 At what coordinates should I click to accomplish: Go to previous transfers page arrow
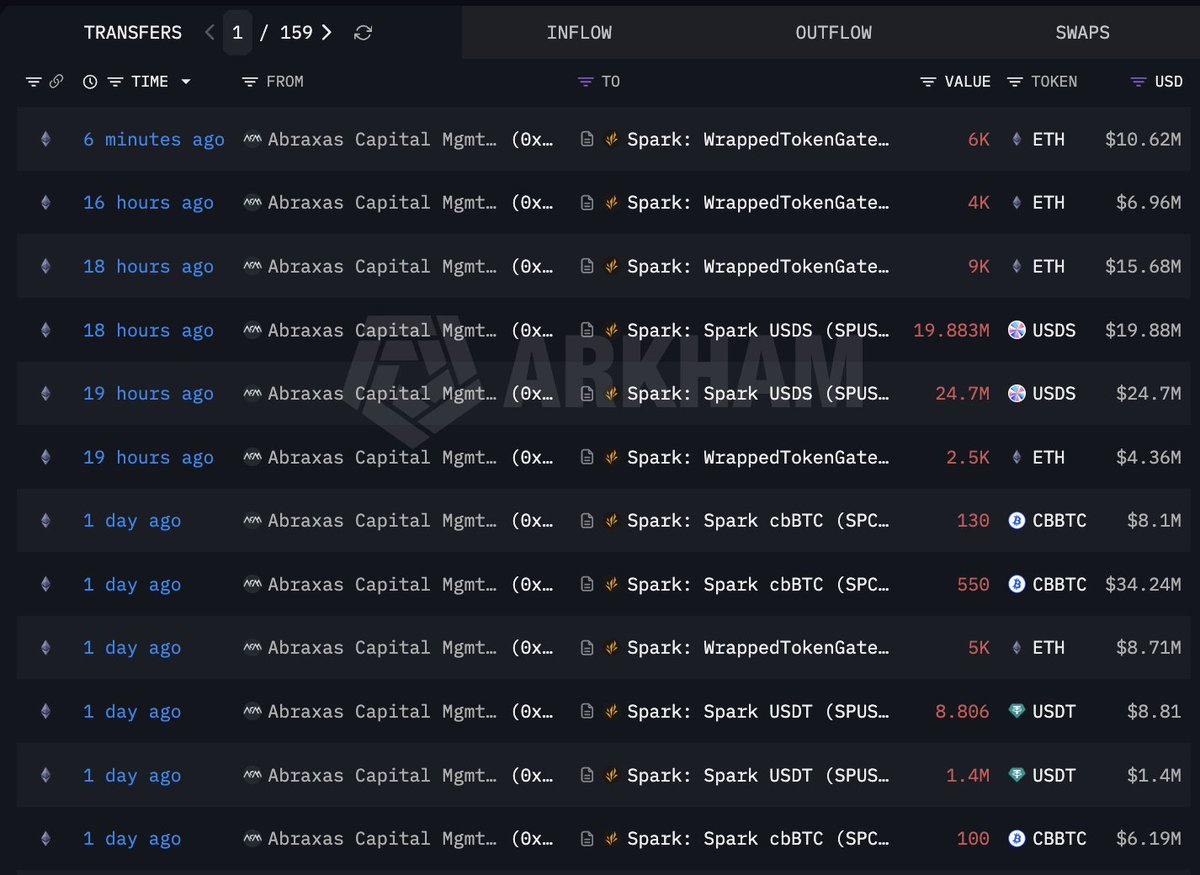pyautogui.click(x=209, y=32)
